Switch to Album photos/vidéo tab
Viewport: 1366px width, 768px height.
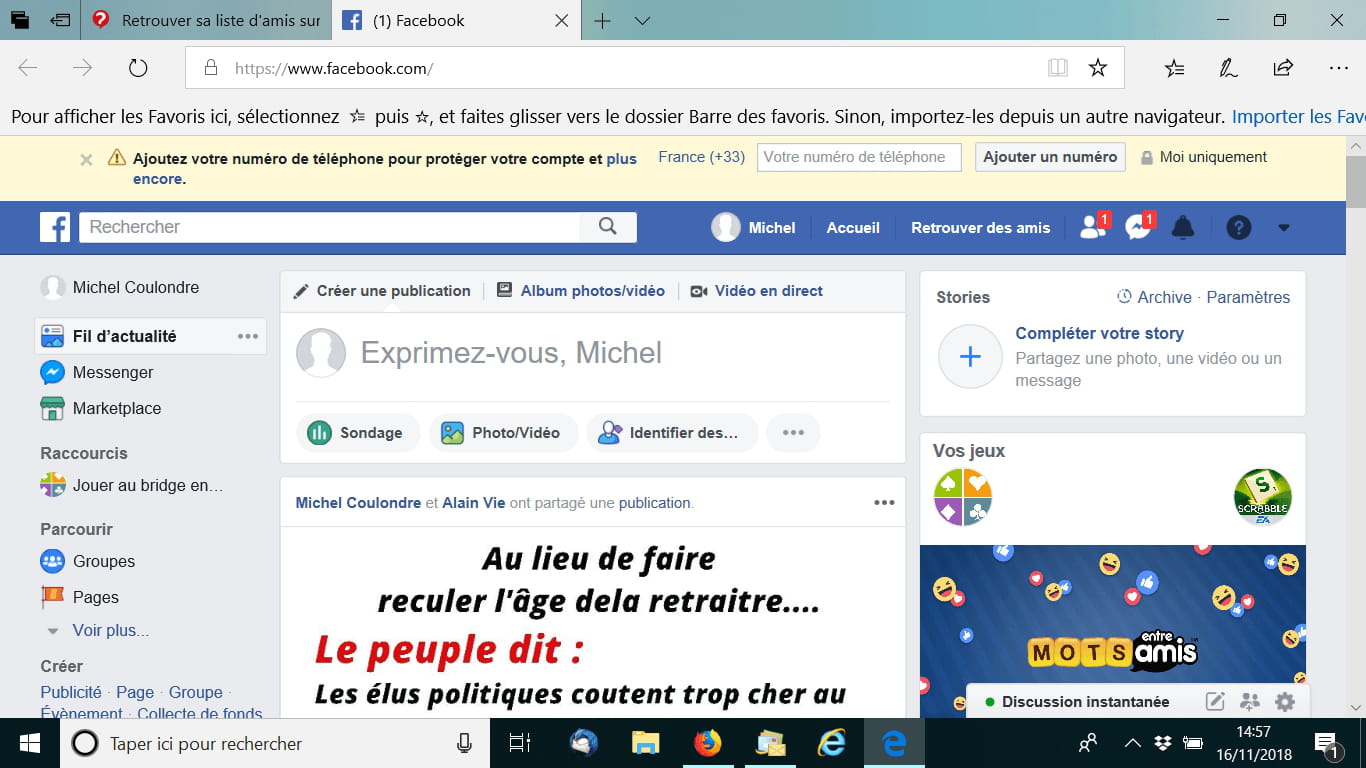pos(581,291)
